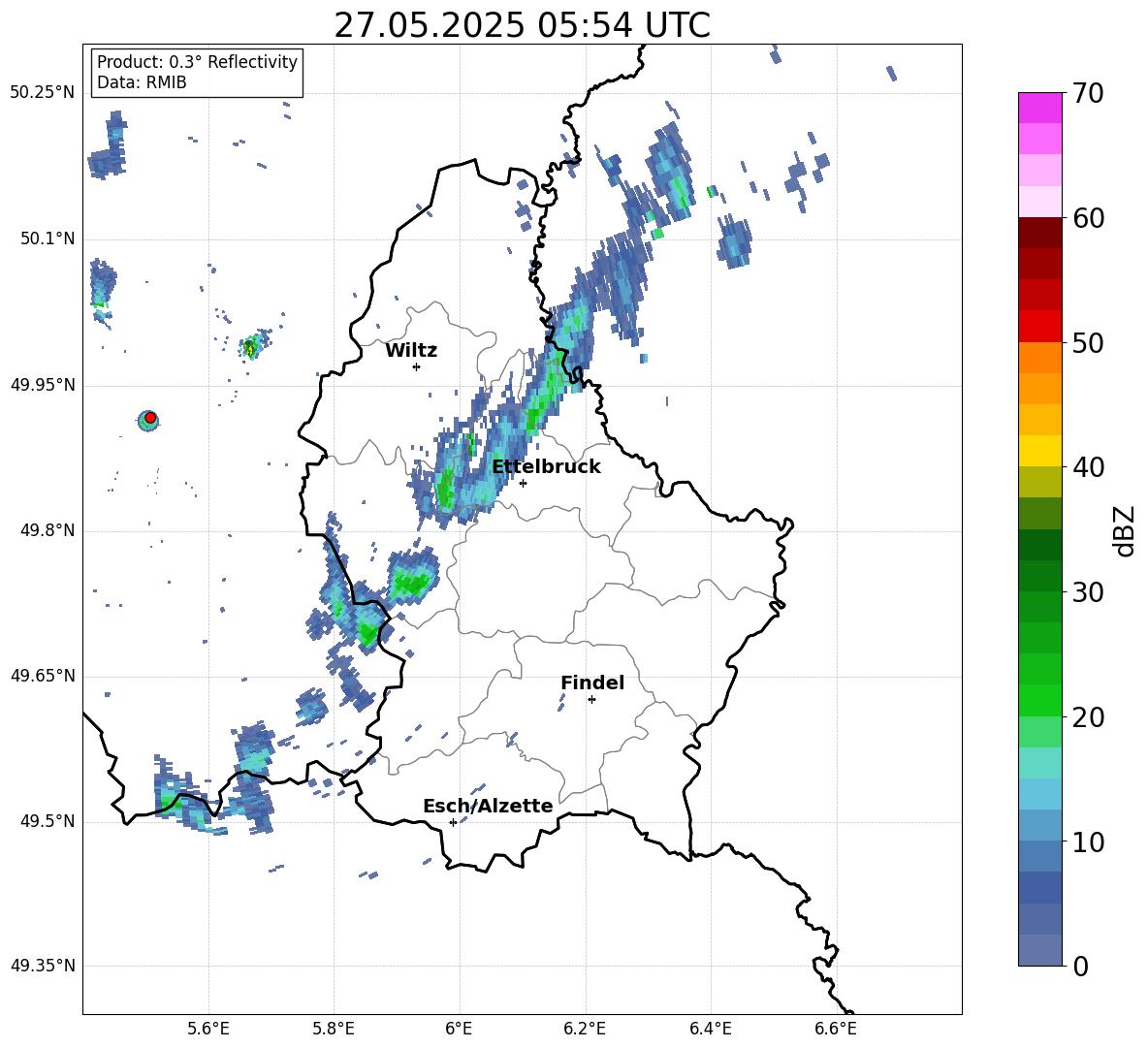This screenshot has height=1048, width=1148.
Task: Click the 49.8°N latitude label
Action: pos(48,530)
